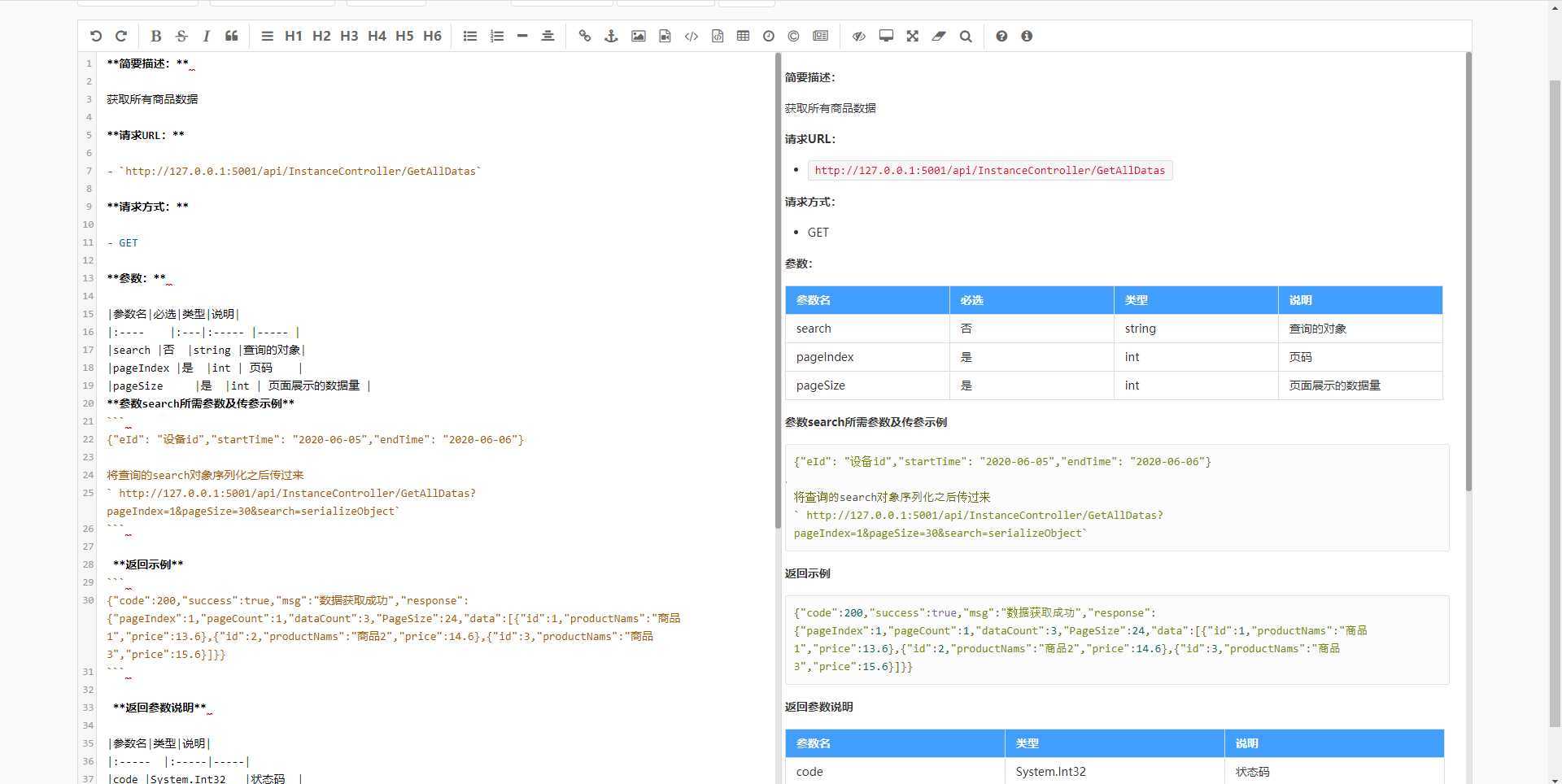Open the editor's about info icon
Viewport: 1562px width, 784px height.
(1027, 36)
